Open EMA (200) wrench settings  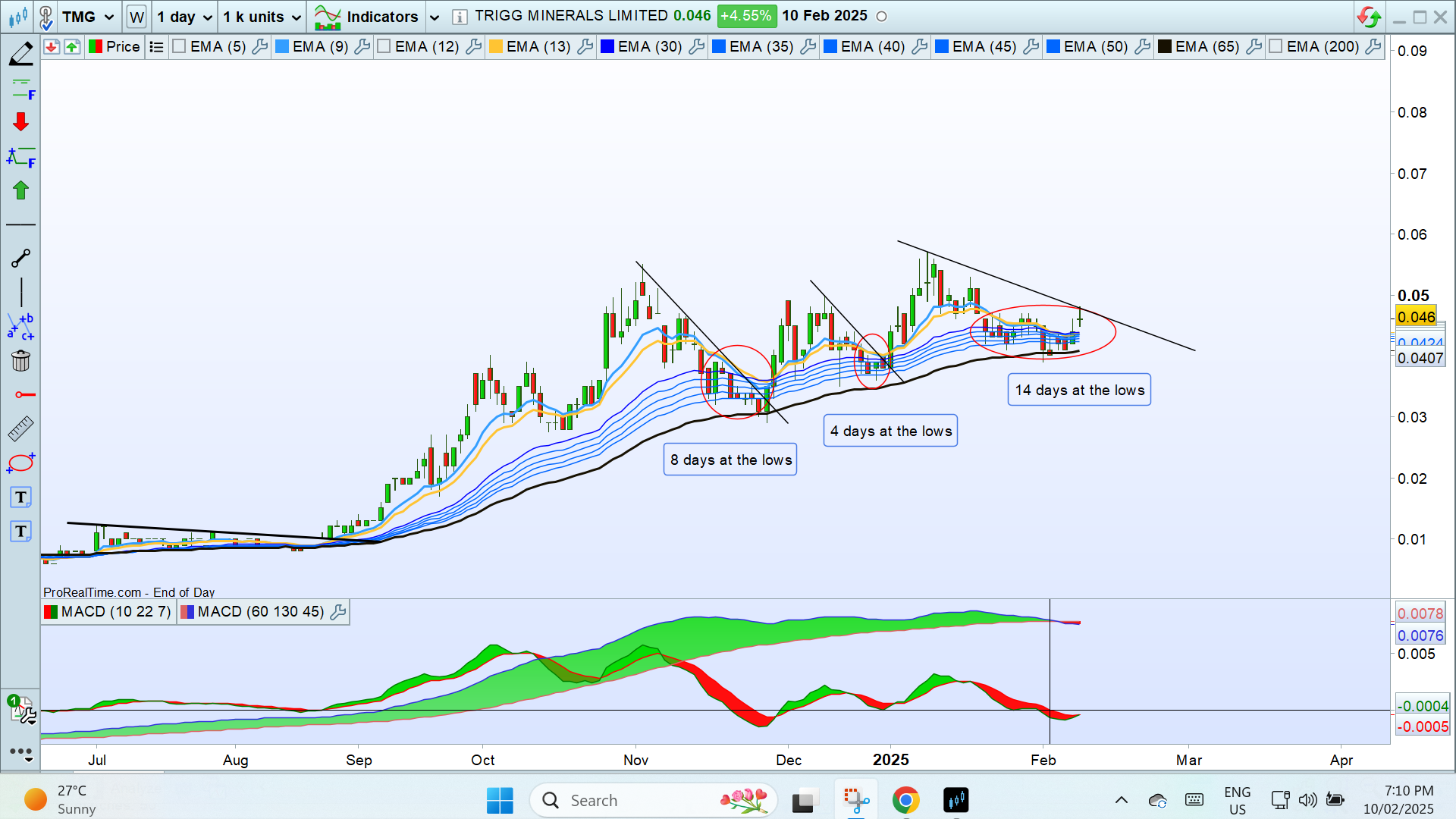[1373, 47]
